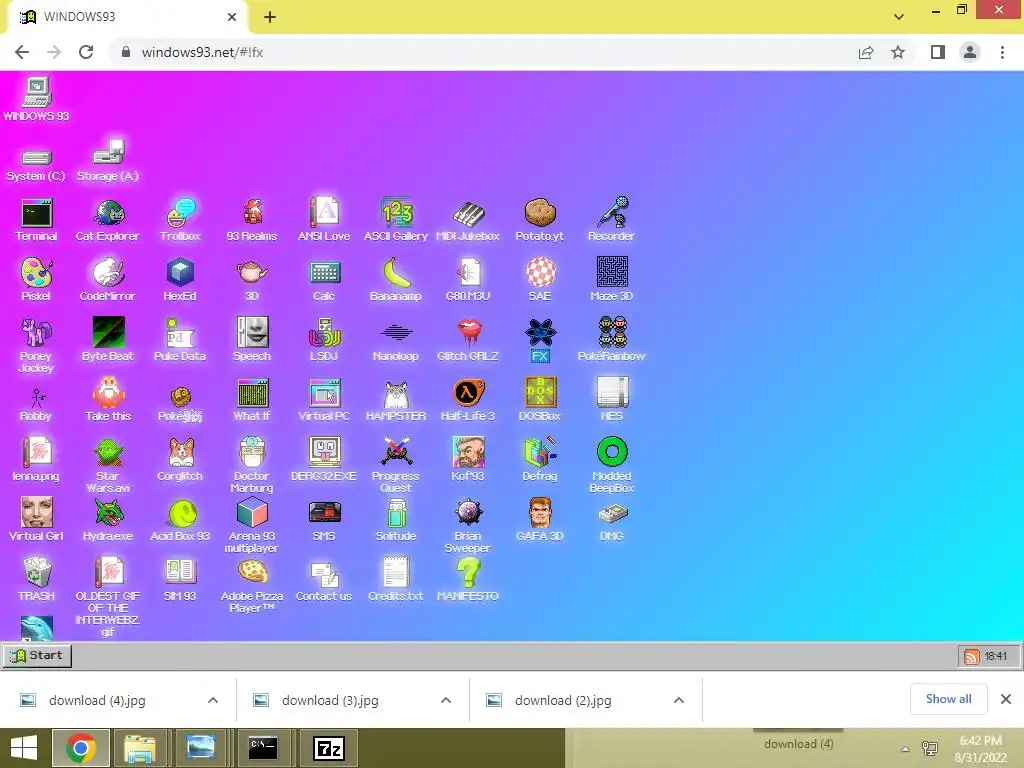The image size is (1024, 768).
Task: Open SAE checkered ball icon
Action: tap(540, 280)
